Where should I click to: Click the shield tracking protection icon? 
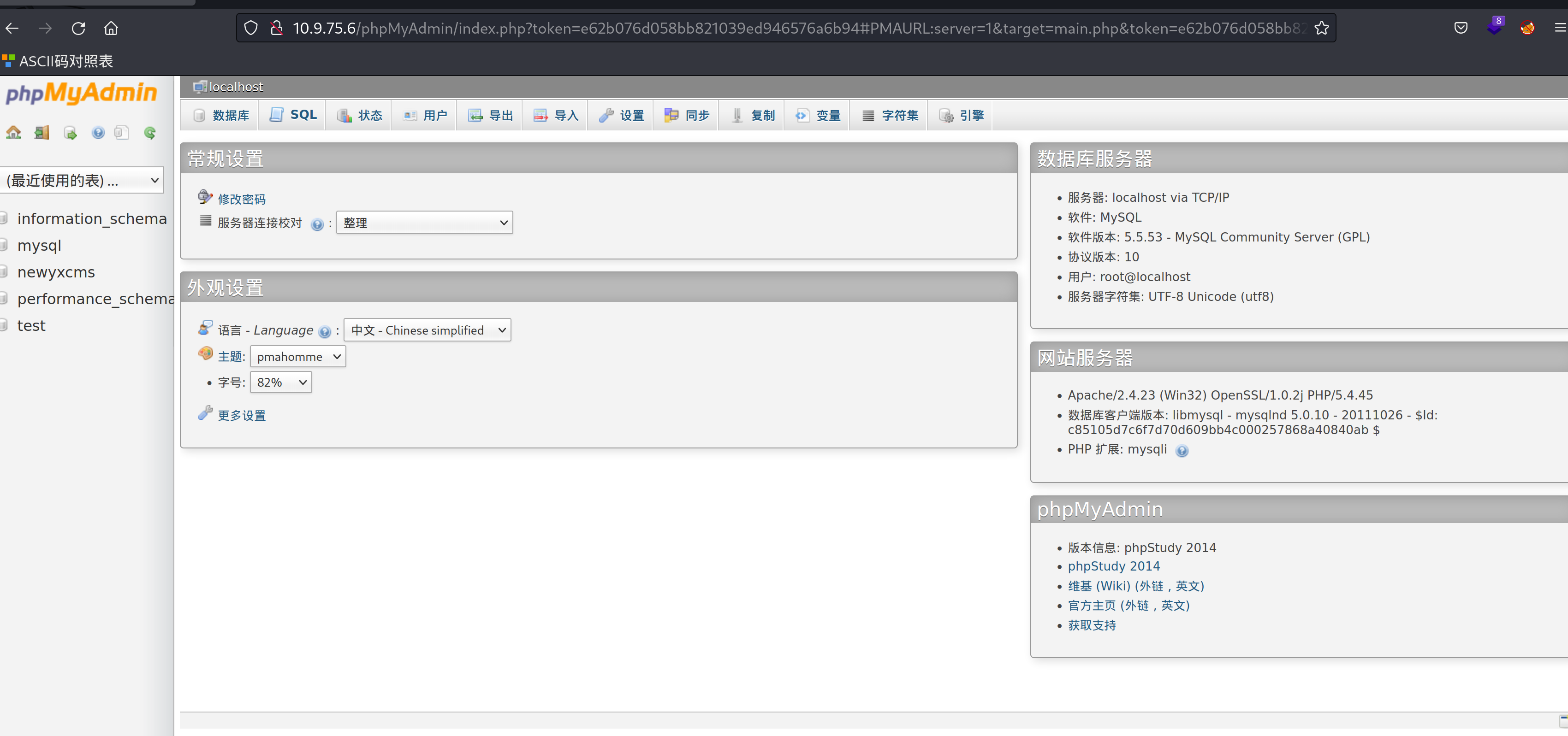pyautogui.click(x=251, y=28)
